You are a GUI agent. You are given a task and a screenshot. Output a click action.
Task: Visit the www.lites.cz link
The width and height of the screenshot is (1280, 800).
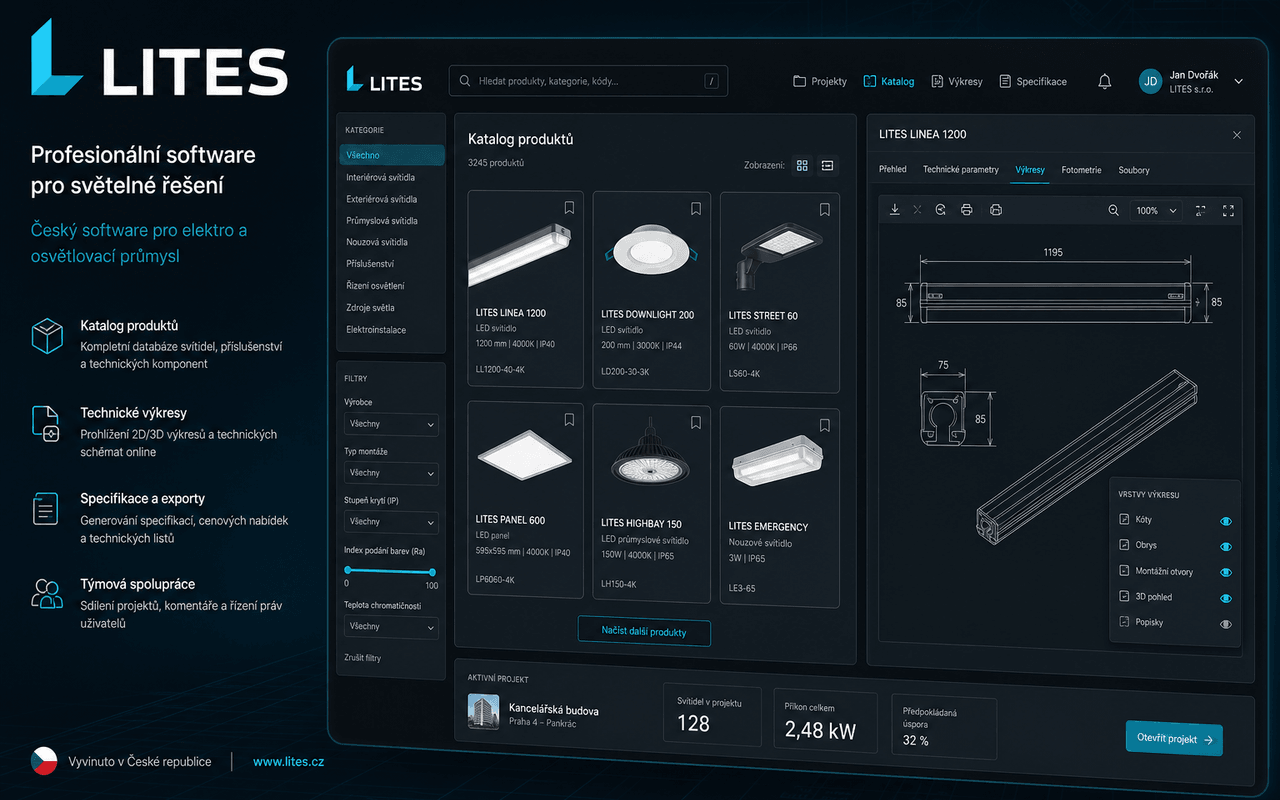[x=288, y=762]
